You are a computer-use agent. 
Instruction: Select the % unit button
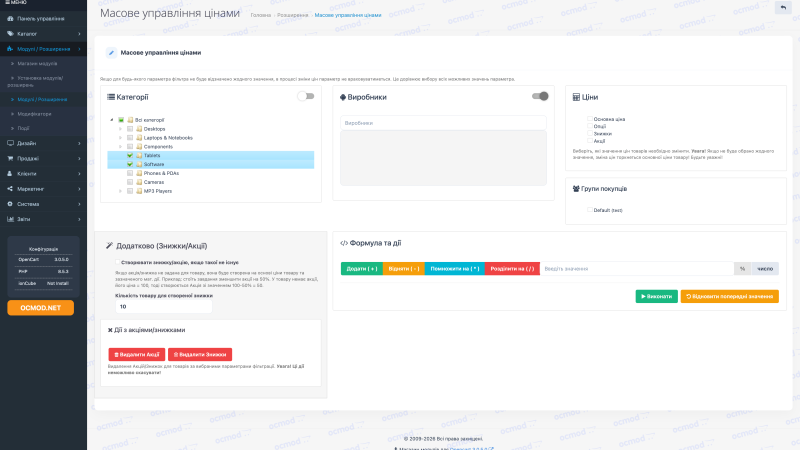742,268
